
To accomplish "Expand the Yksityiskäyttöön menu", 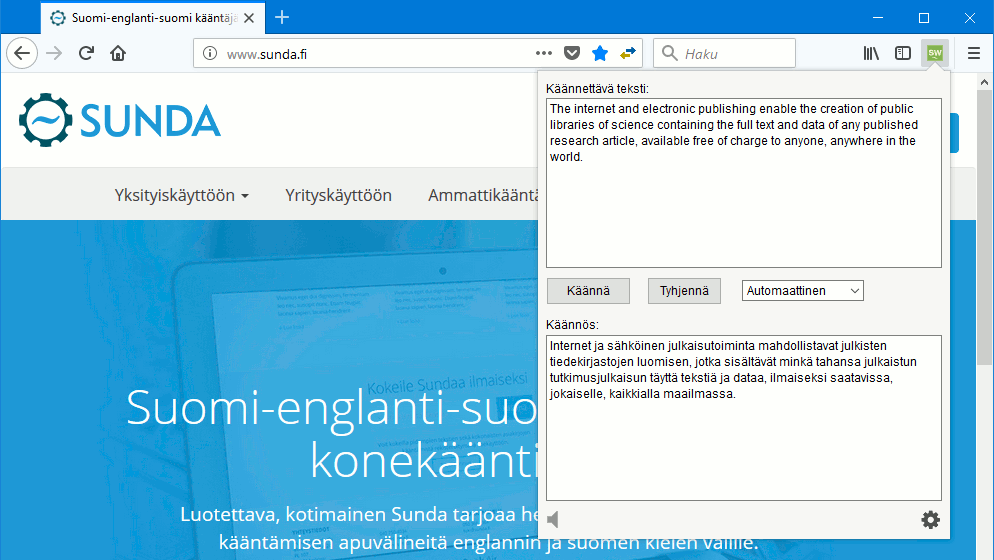I will tap(181, 195).
